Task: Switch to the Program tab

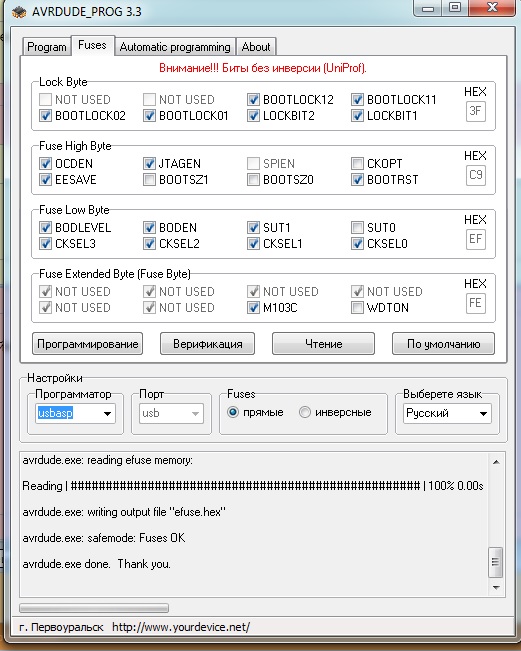Action: [46, 47]
